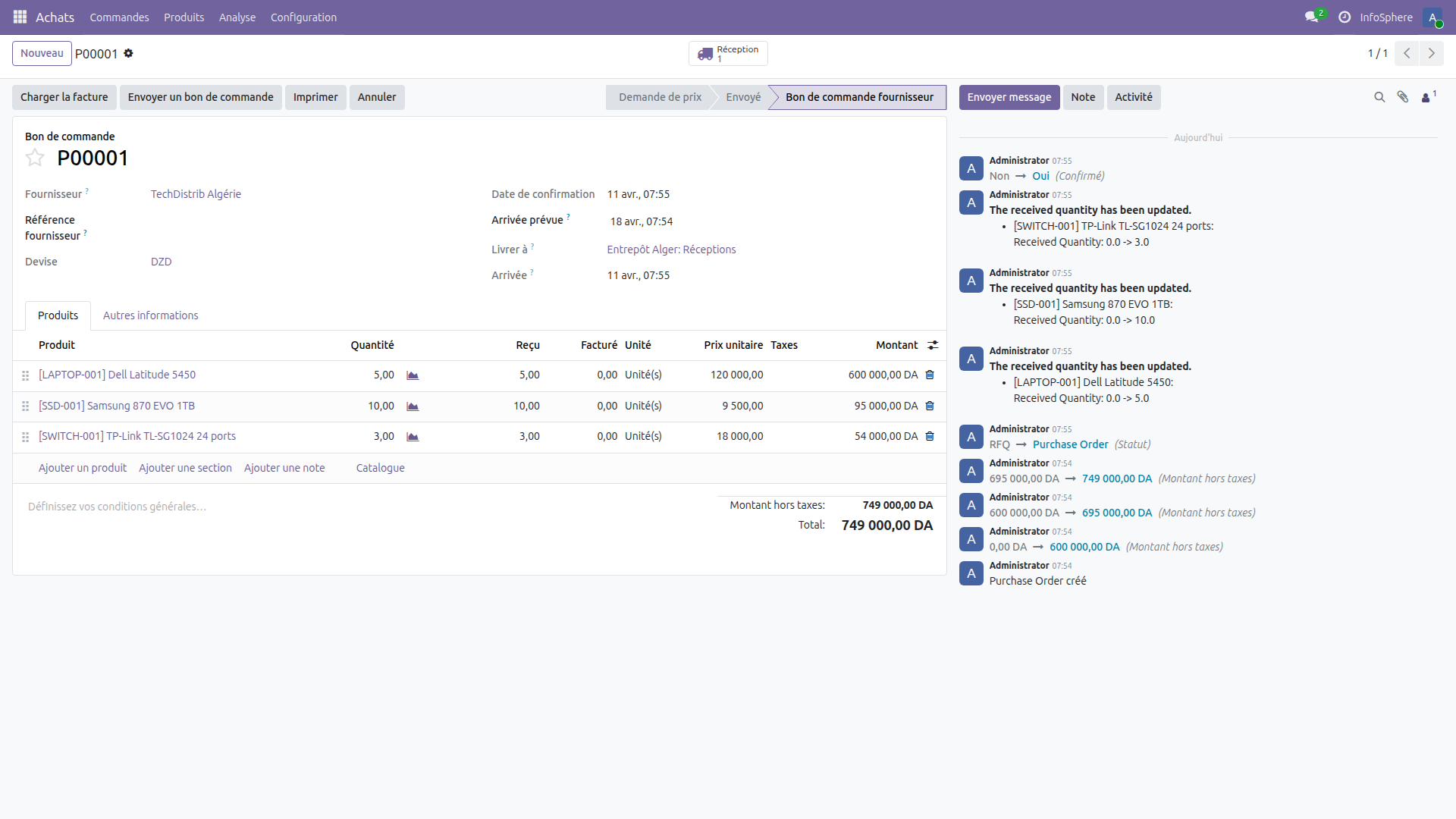Open followers list icon in chatter
Viewport: 1456px width, 819px height.
click(1427, 97)
